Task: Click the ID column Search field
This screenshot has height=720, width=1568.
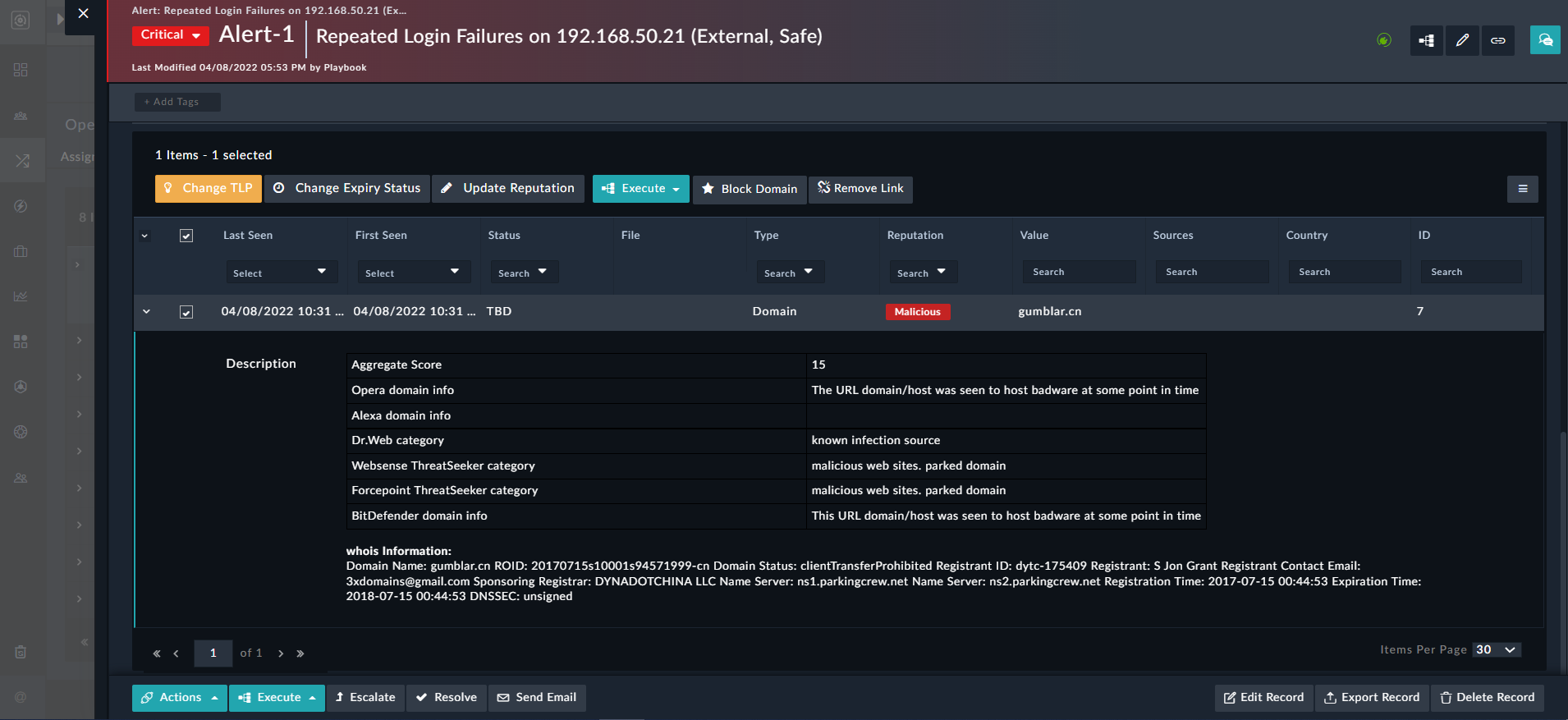Action: 1471,272
